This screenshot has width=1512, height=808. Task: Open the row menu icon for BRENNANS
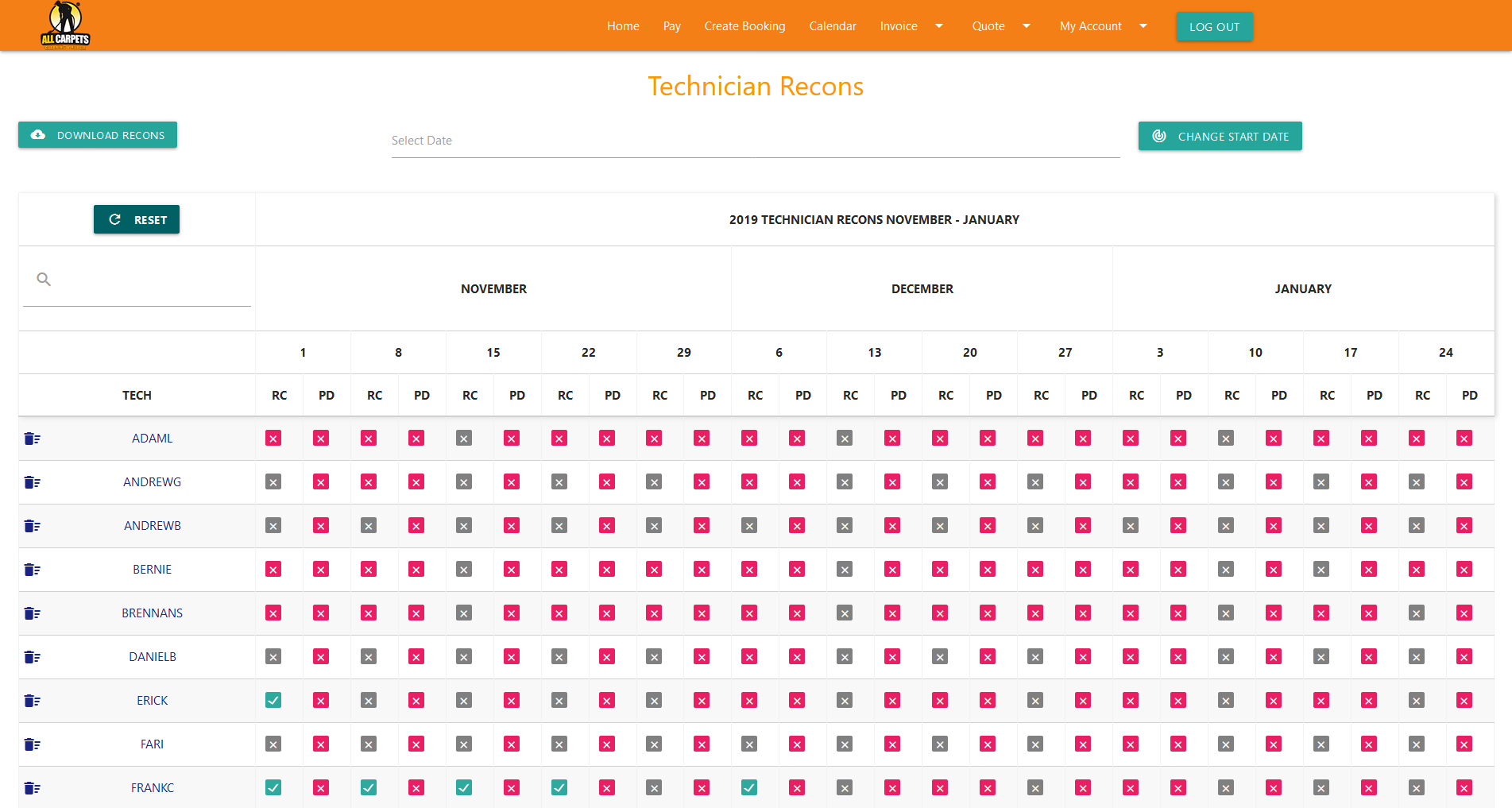[x=32, y=613]
